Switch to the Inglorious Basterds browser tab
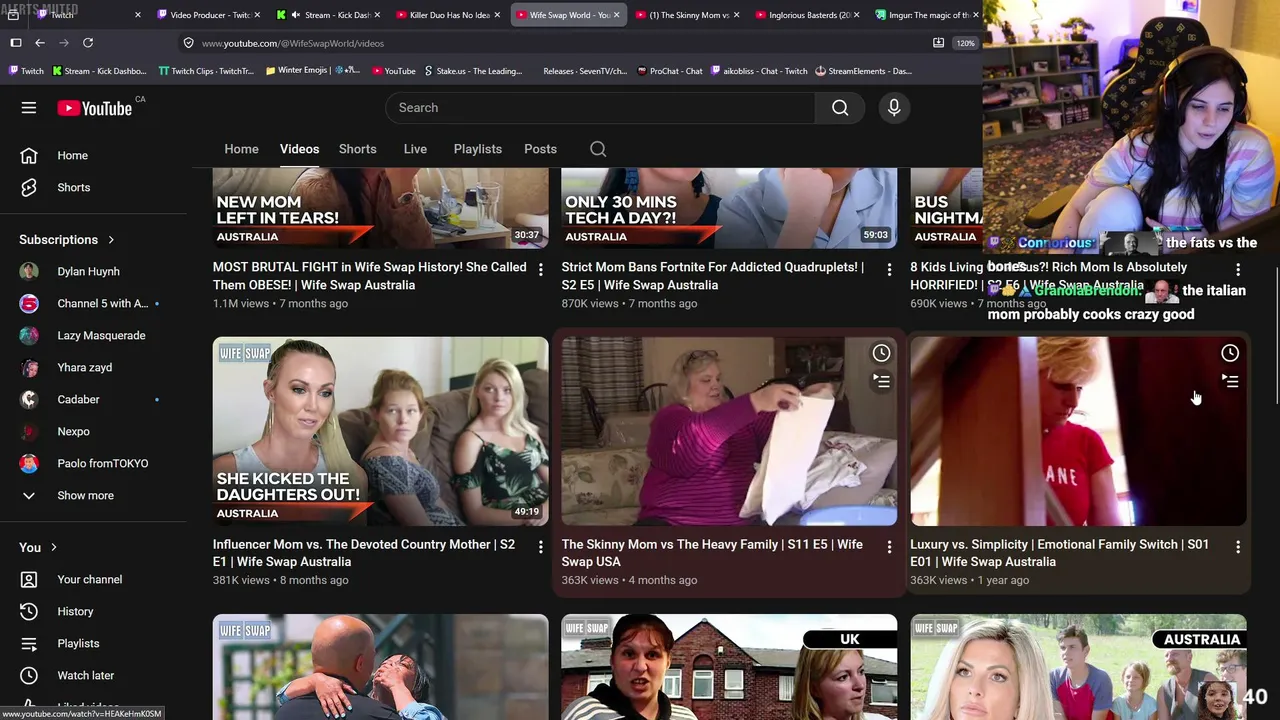1280x720 pixels. click(x=807, y=15)
